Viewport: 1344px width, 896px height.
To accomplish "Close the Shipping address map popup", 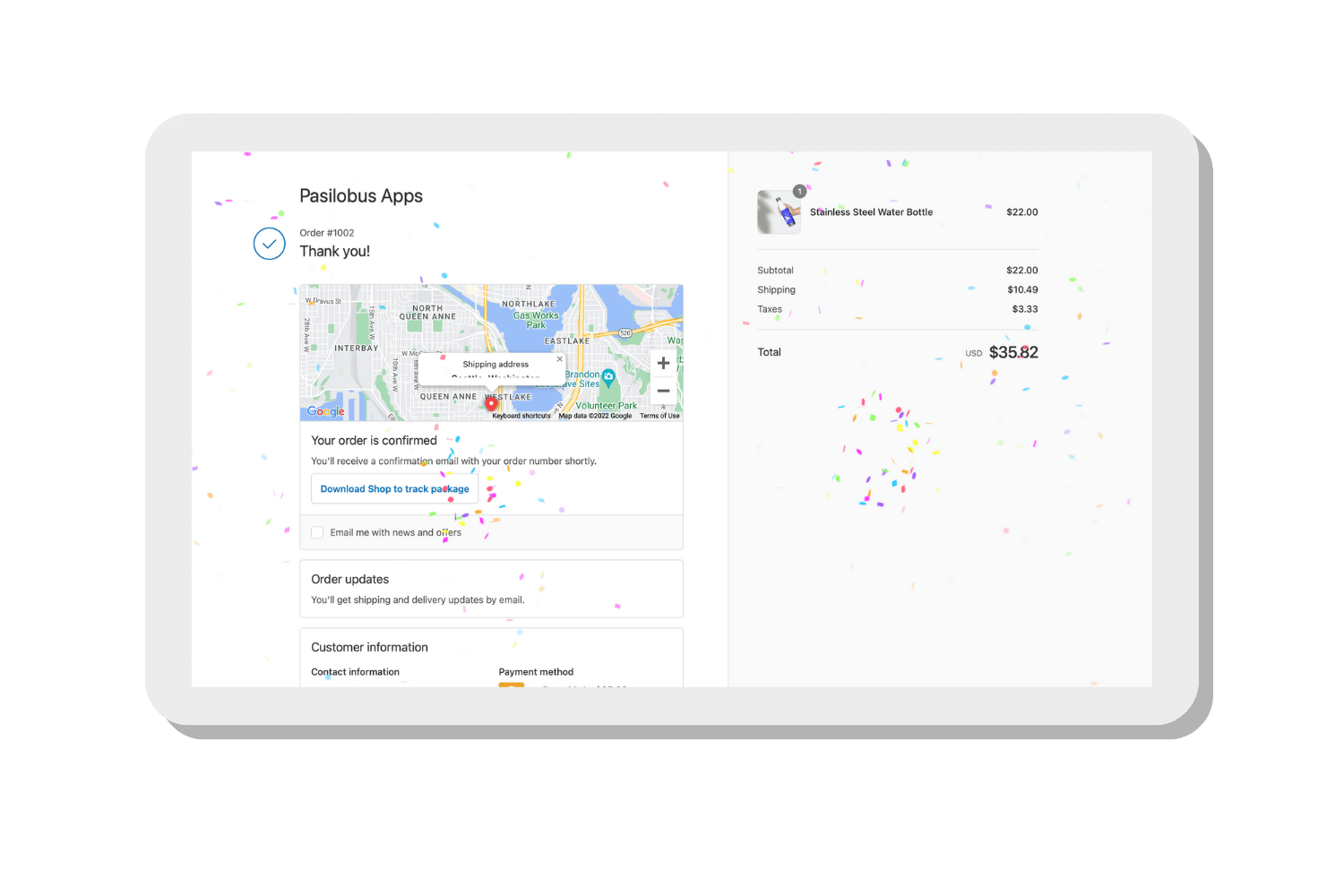I will tap(560, 359).
